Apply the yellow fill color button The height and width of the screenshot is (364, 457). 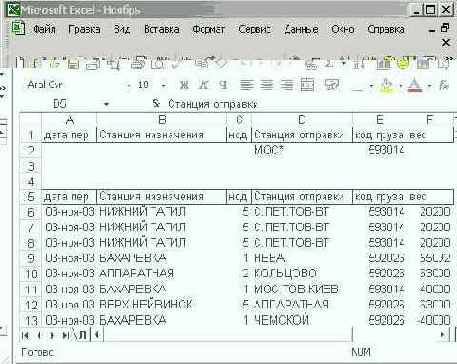386,85
